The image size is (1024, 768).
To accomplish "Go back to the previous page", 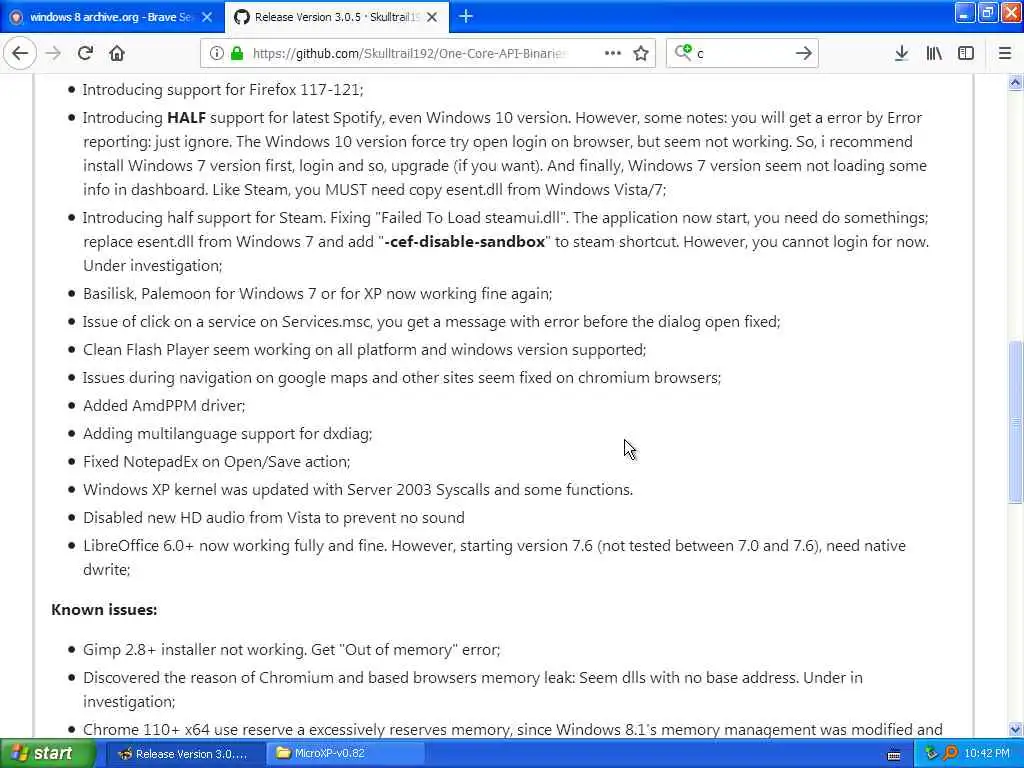I will pyautogui.click(x=20, y=53).
